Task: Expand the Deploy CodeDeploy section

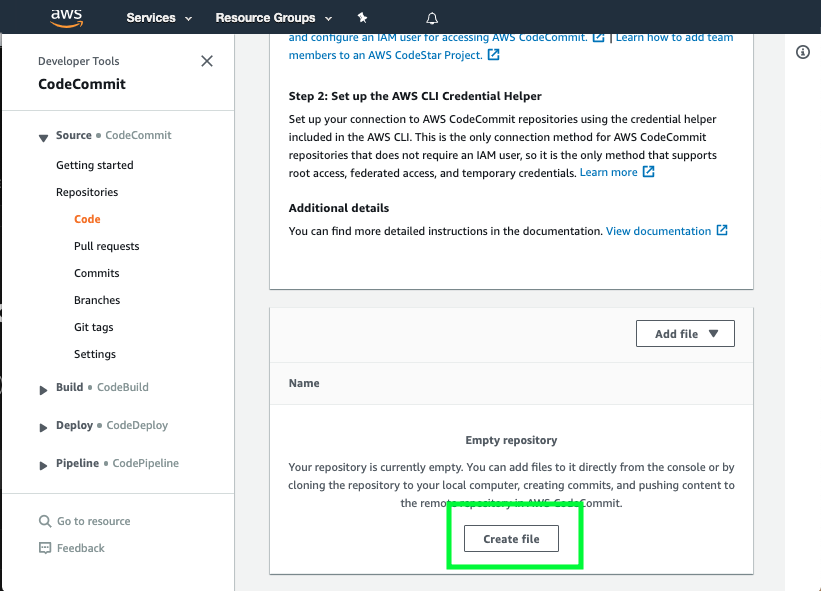Action: (43, 428)
